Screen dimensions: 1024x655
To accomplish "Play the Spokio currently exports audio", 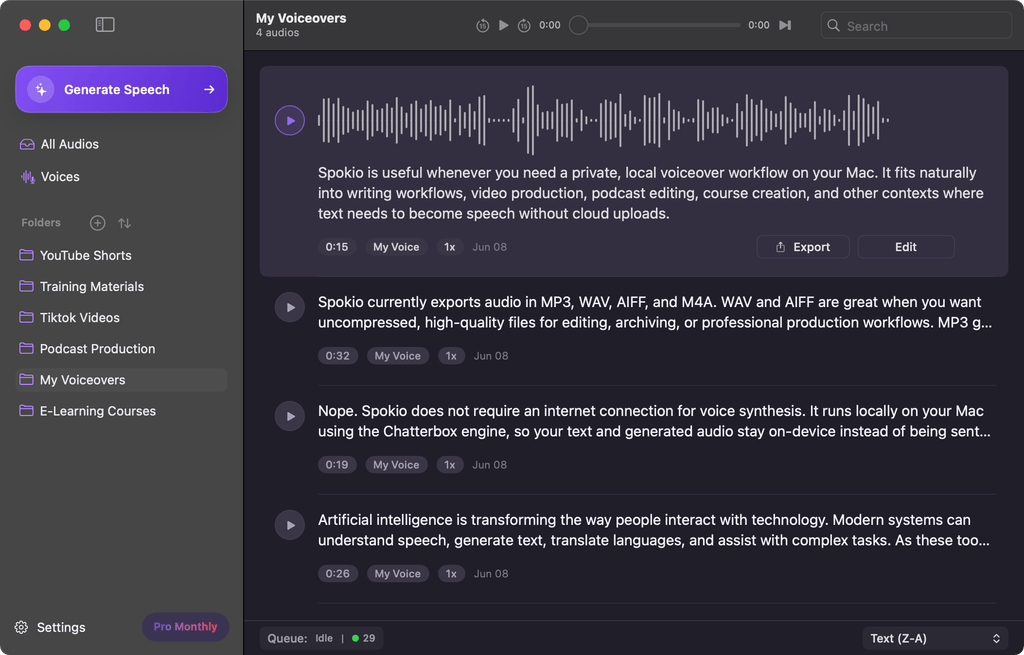I will pos(290,308).
